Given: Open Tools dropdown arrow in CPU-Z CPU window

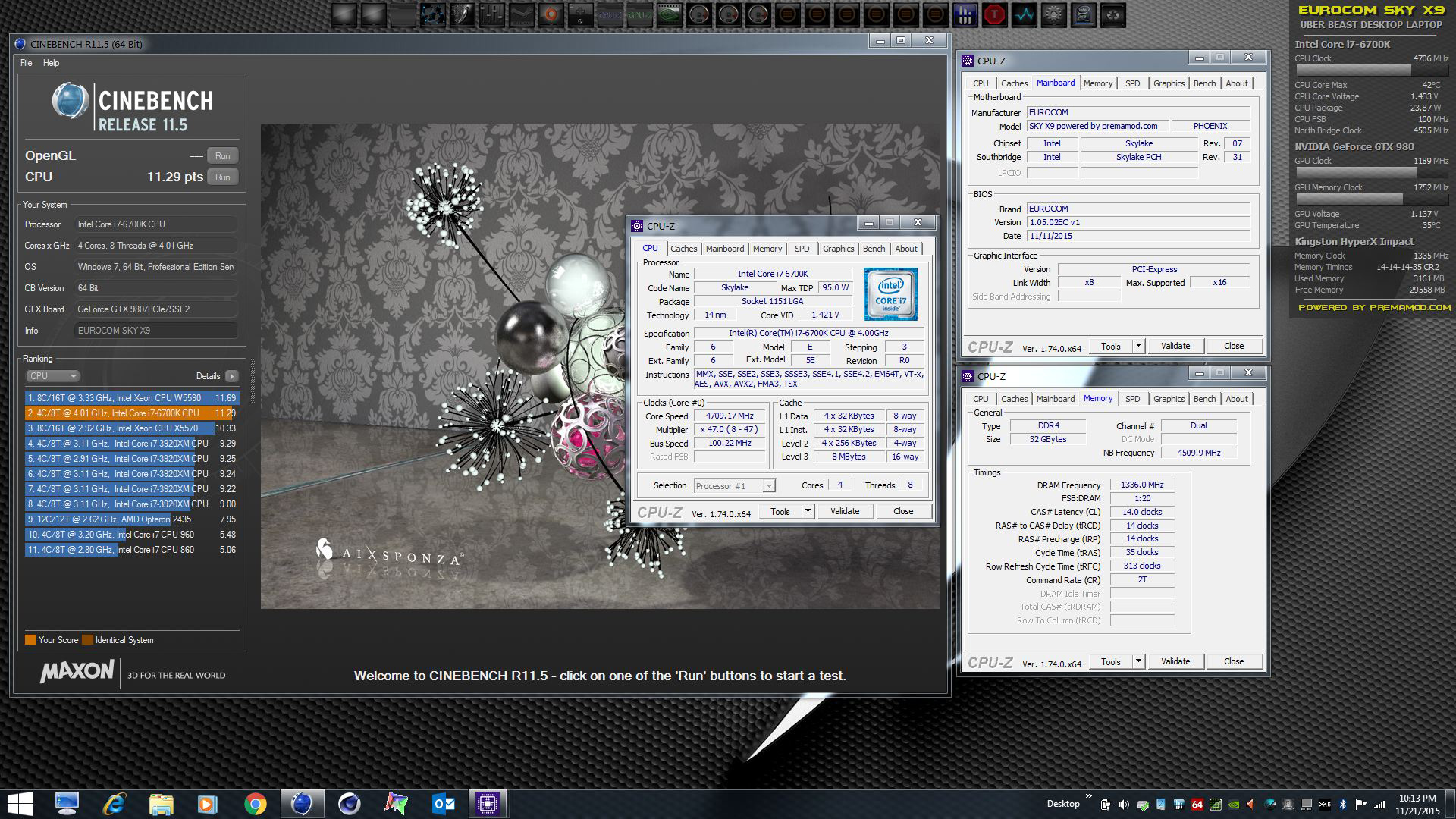Looking at the screenshot, I should click(x=808, y=511).
